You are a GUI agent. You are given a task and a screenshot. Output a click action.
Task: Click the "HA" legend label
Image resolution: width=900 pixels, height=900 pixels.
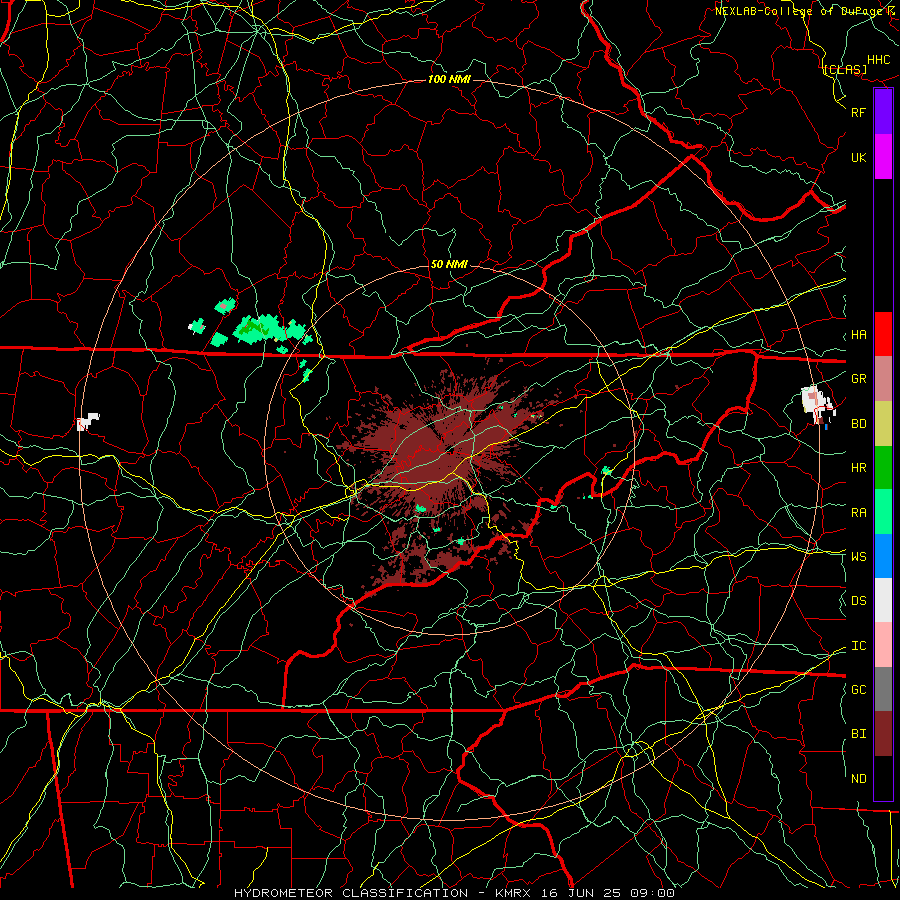pyautogui.click(x=859, y=335)
